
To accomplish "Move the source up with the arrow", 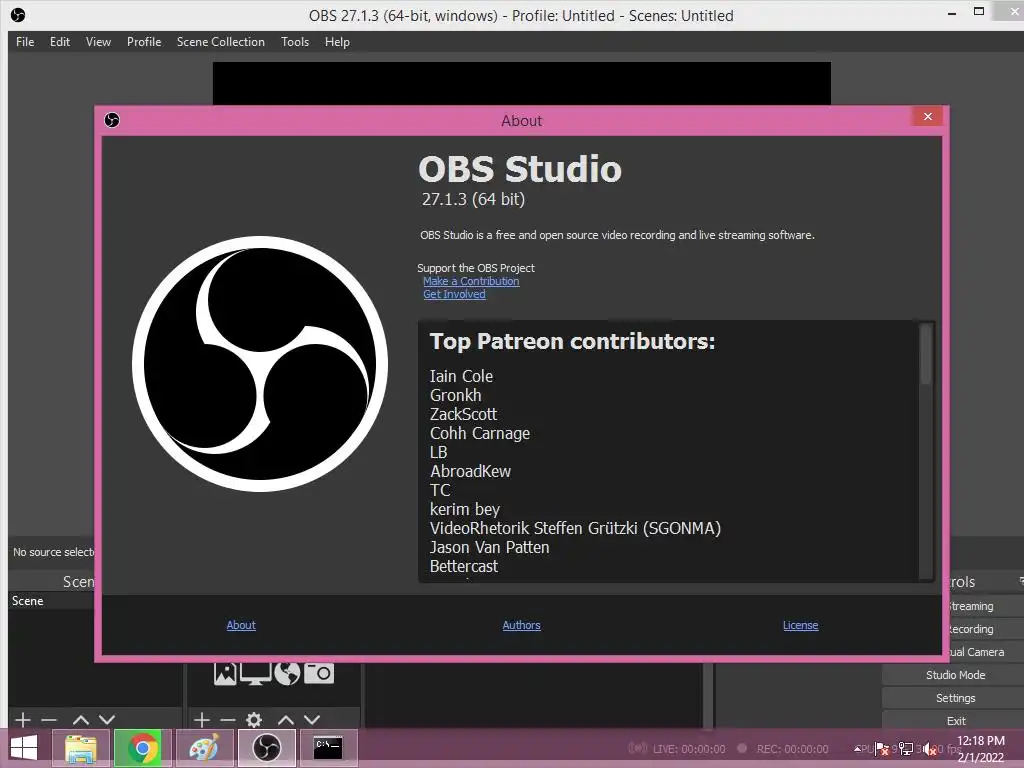I will point(286,720).
